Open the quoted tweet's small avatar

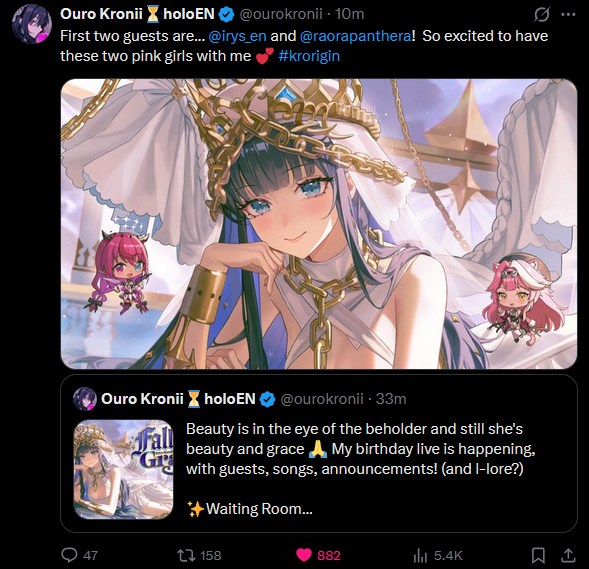85,398
